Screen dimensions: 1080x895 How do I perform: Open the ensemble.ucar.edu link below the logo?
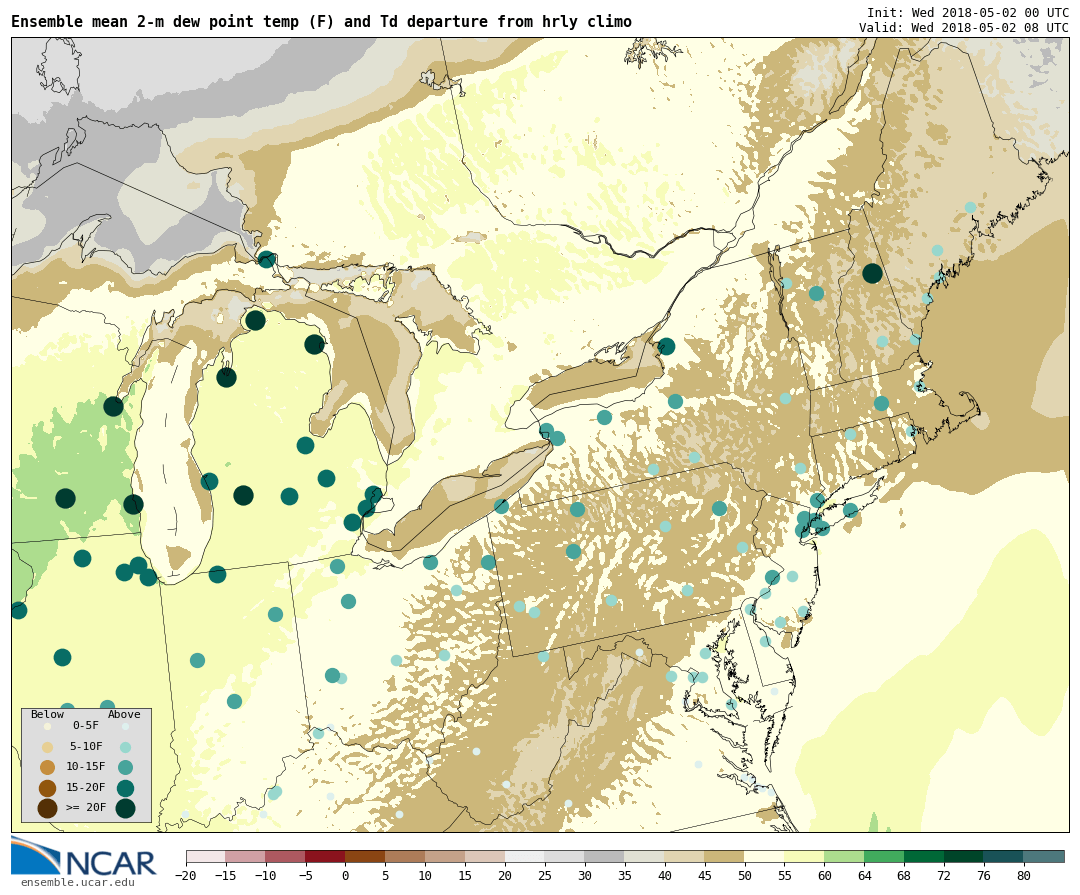point(77,882)
